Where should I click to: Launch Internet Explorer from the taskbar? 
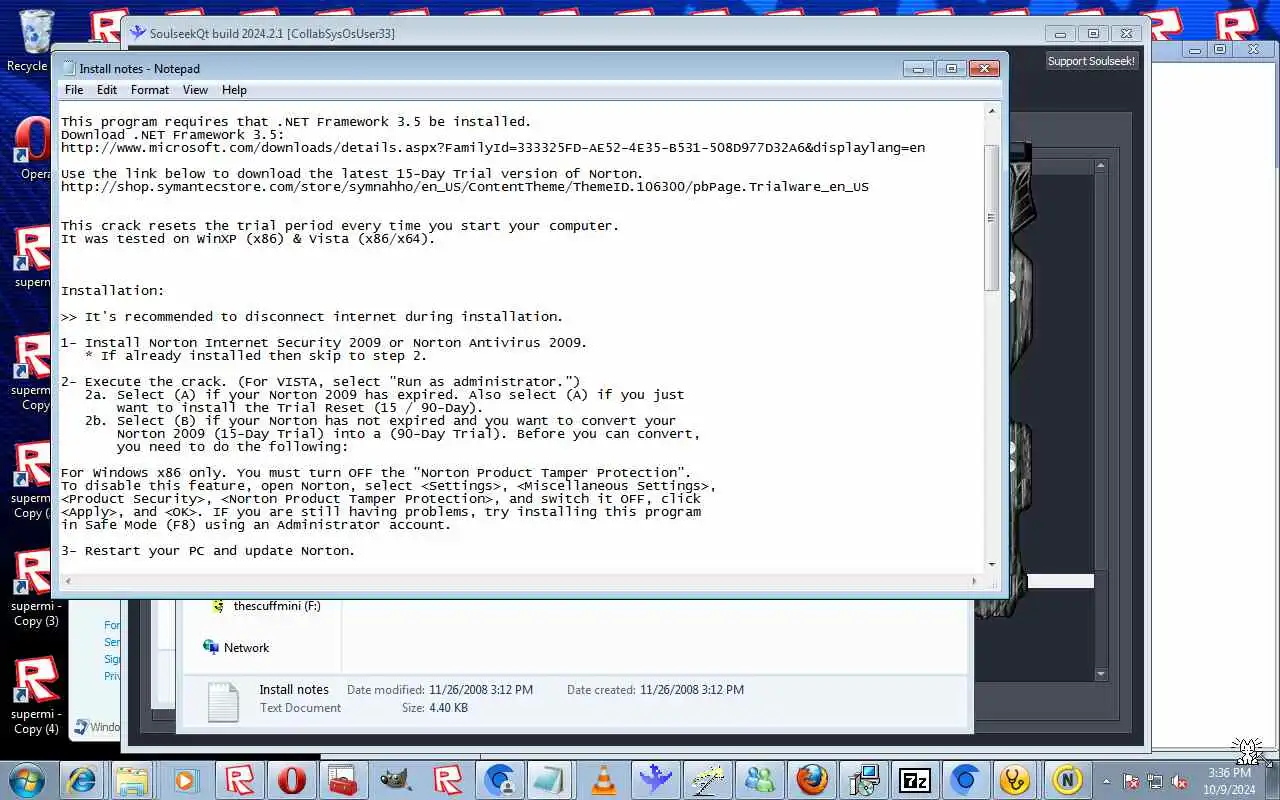[80, 780]
